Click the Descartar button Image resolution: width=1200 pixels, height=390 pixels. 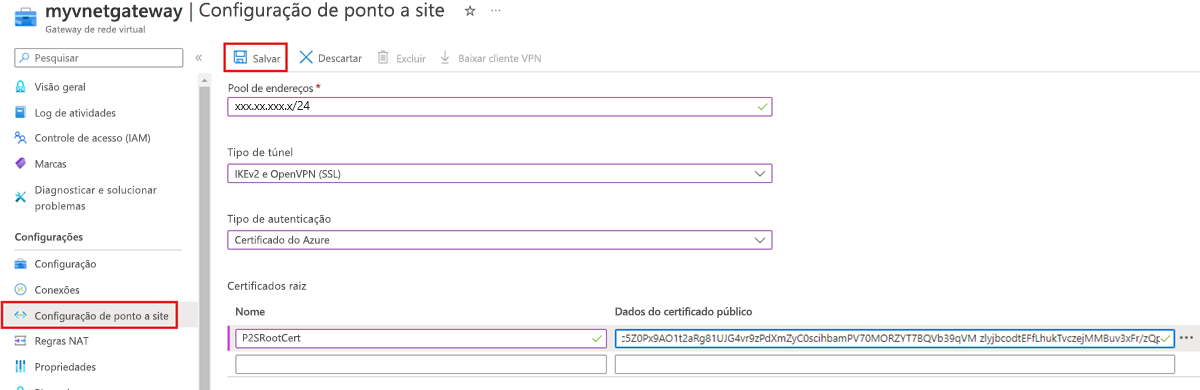(330, 58)
